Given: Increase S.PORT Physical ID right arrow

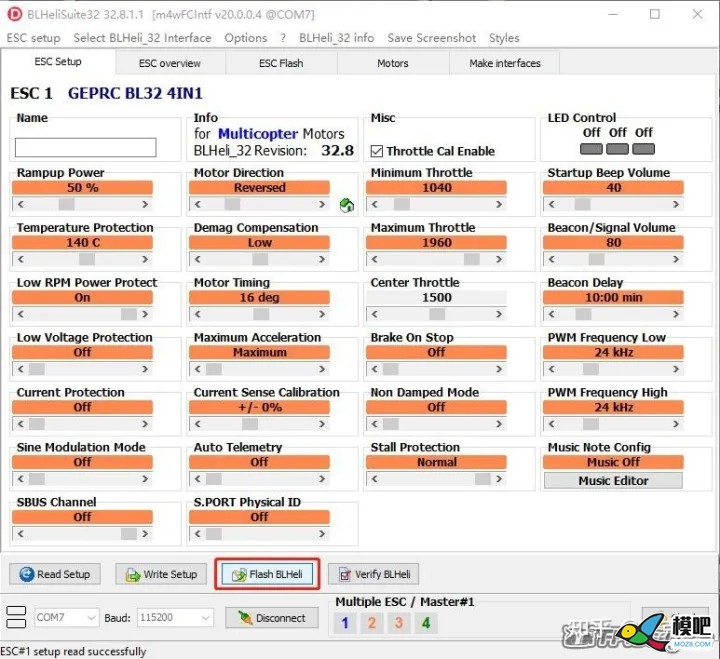Looking at the screenshot, I should [322, 534].
